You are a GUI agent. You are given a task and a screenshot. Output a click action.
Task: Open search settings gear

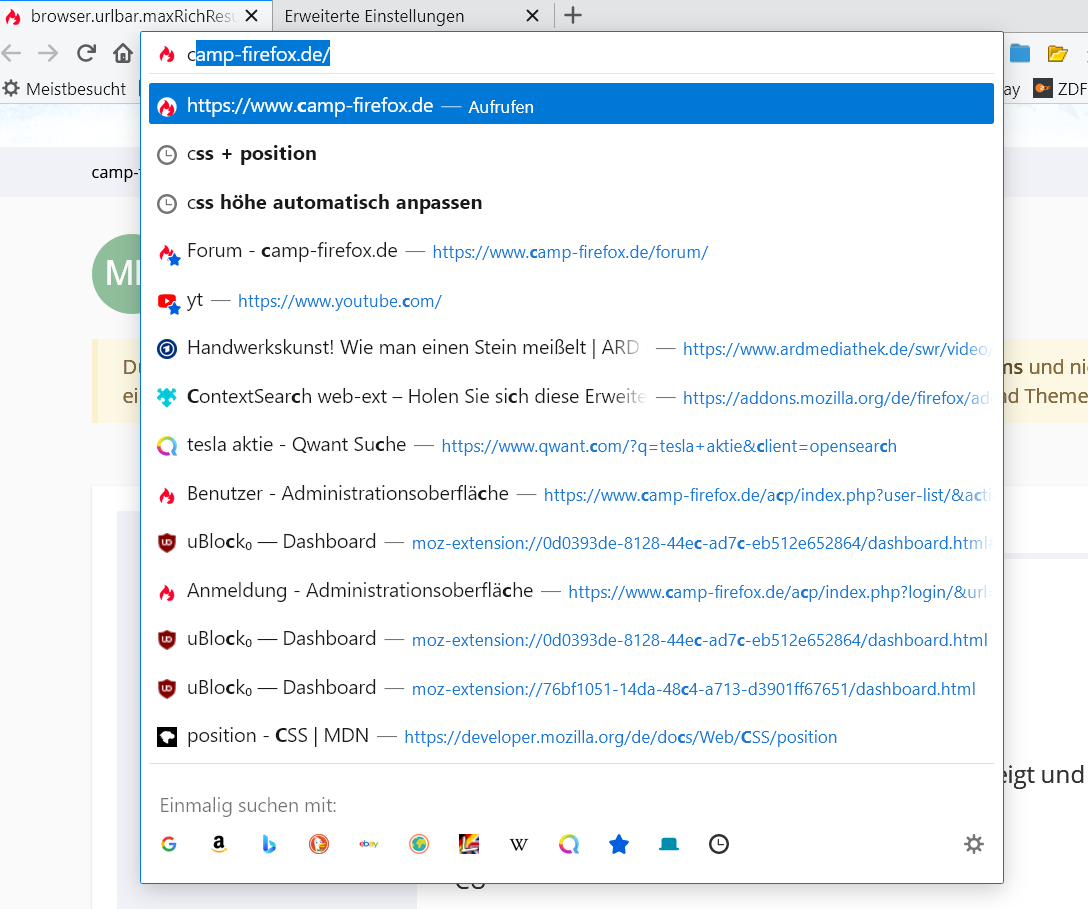pyautogui.click(x=974, y=845)
